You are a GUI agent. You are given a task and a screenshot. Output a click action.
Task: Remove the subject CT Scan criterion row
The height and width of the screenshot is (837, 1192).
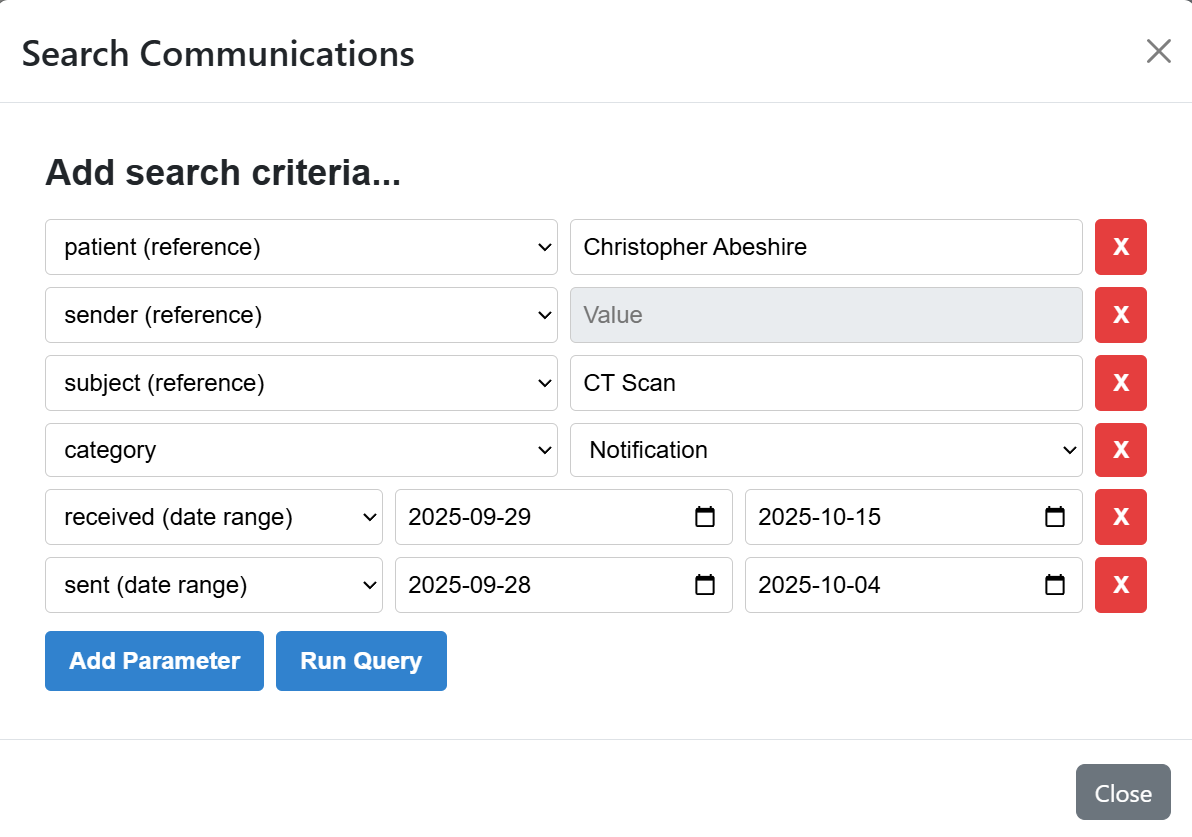click(x=1120, y=383)
